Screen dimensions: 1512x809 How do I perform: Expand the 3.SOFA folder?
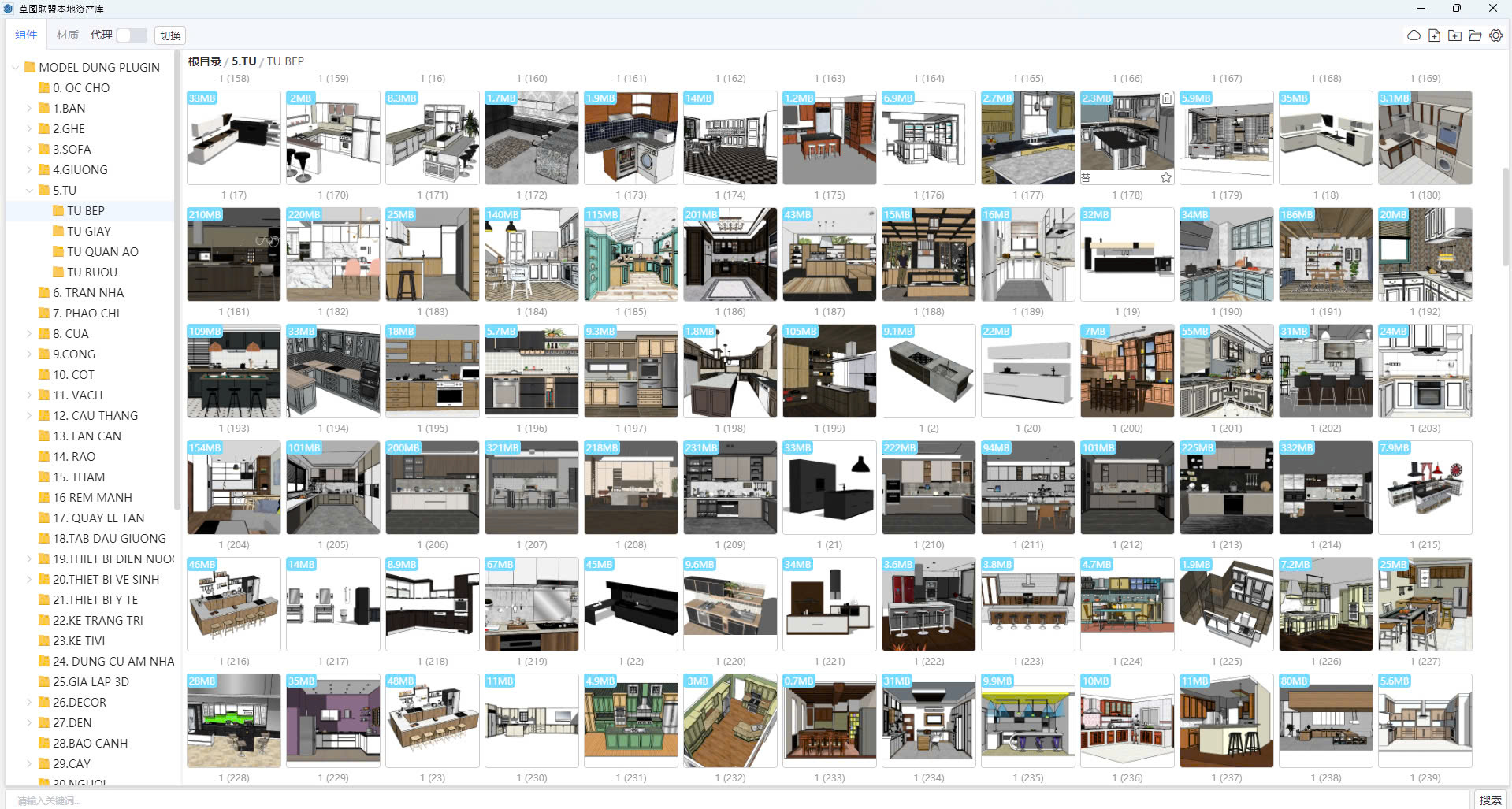(30, 150)
